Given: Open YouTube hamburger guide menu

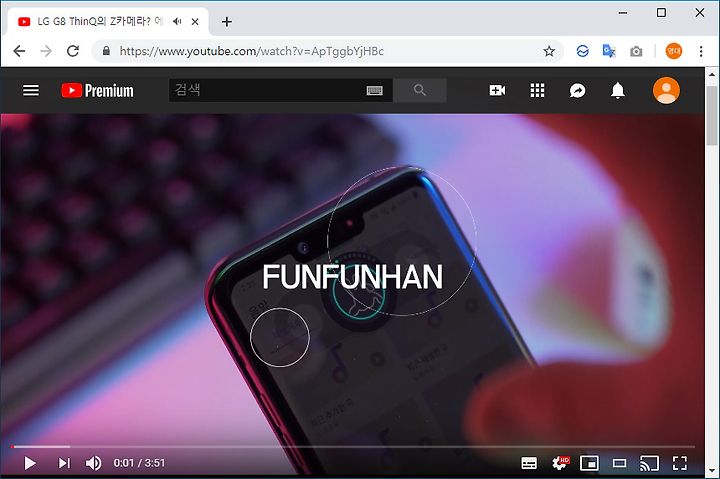Looking at the screenshot, I should pos(31,90).
